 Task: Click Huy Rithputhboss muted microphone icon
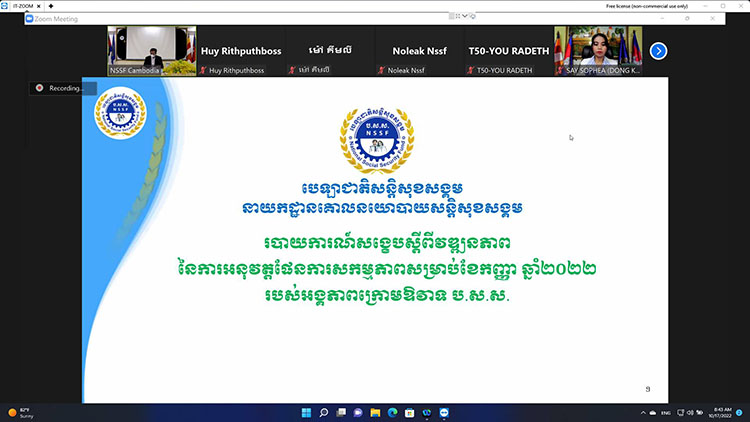203,70
